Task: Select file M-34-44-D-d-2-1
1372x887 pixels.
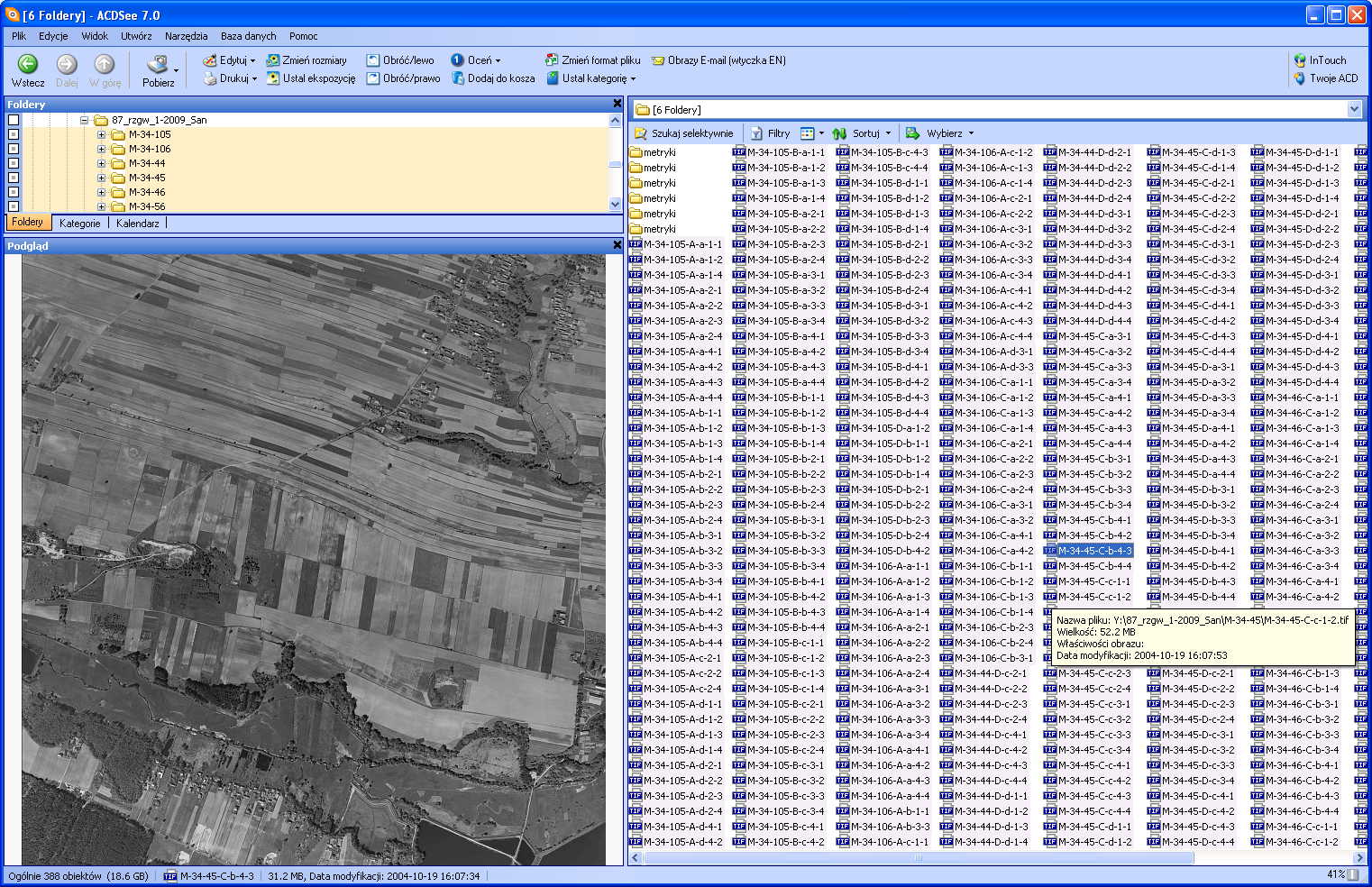Action: click(1088, 152)
